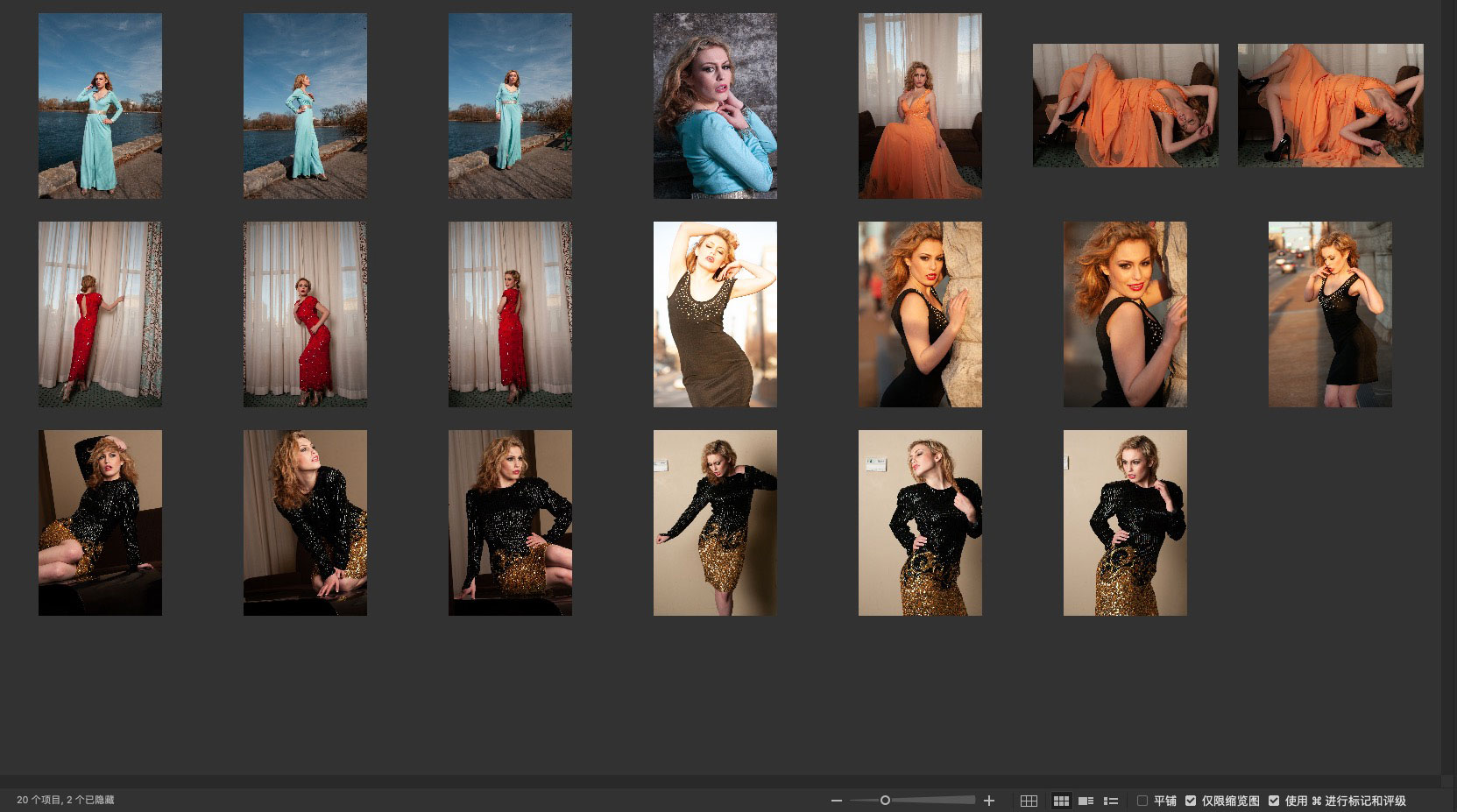Pick the bright backlit black dress photo

[x=715, y=314]
